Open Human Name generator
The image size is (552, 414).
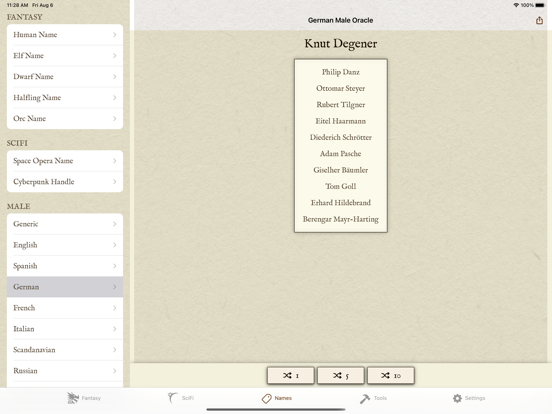[x=65, y=34]
